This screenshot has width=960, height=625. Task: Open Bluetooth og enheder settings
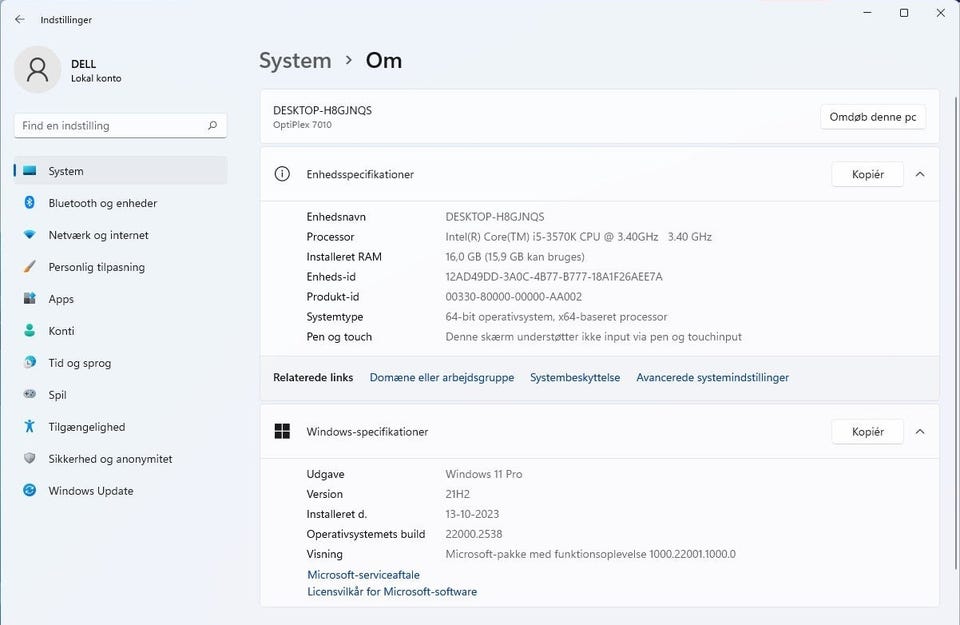[102, 203]
